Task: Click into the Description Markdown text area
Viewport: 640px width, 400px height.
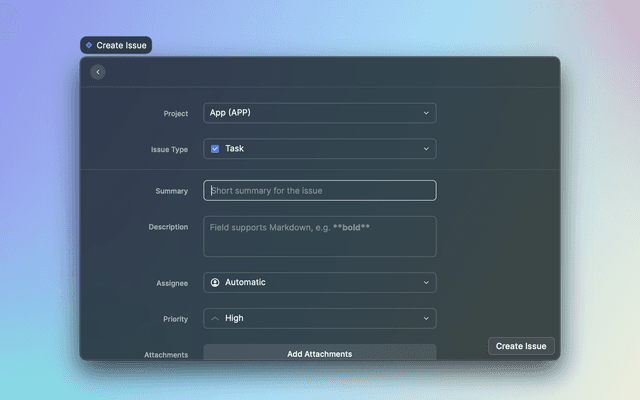Action: click(319, 237)
